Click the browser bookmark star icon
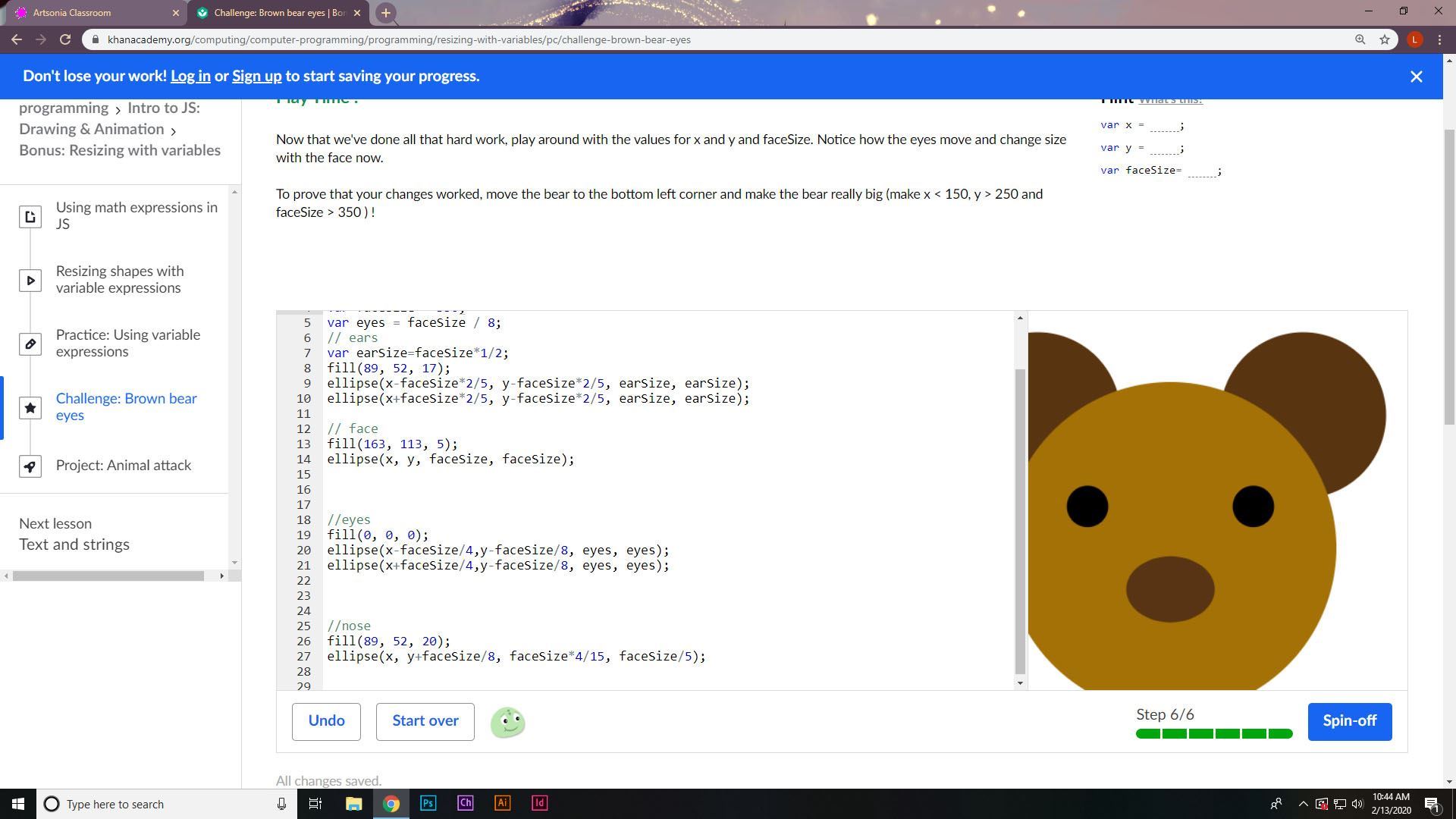 (1385, 39)
